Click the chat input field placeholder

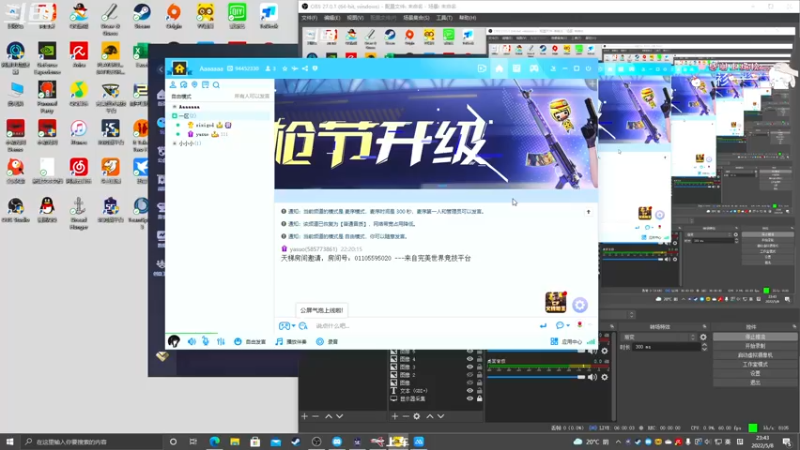332,326
